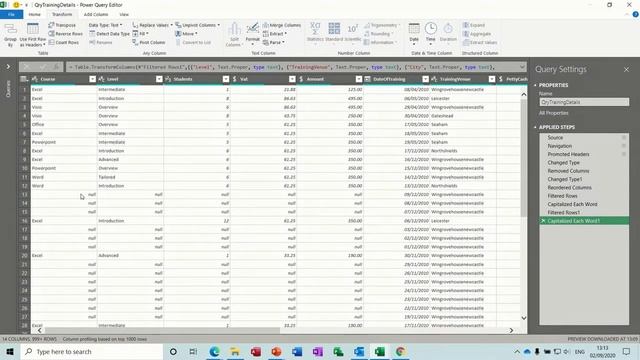Open the Fill dropdown
640x360 pixels.
140,34
